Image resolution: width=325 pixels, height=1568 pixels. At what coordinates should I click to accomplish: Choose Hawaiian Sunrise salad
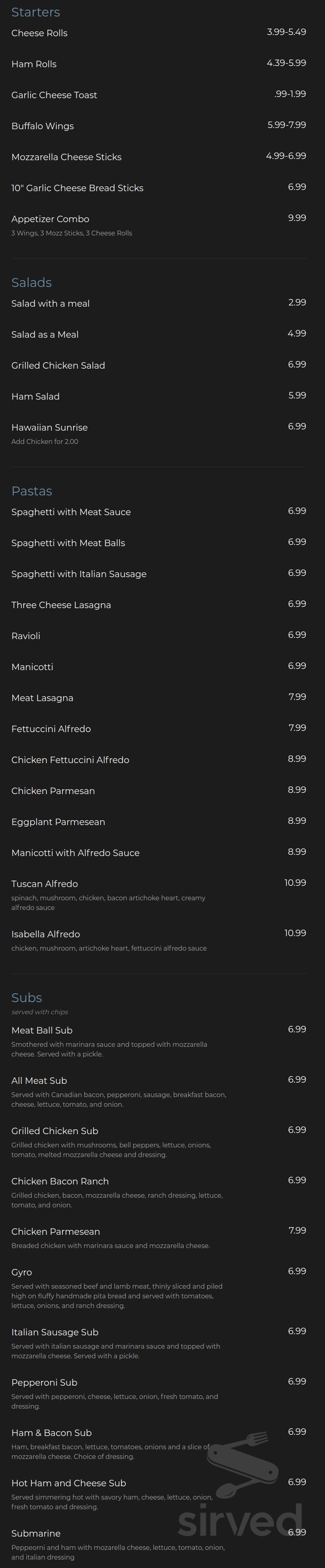point(49,427)
